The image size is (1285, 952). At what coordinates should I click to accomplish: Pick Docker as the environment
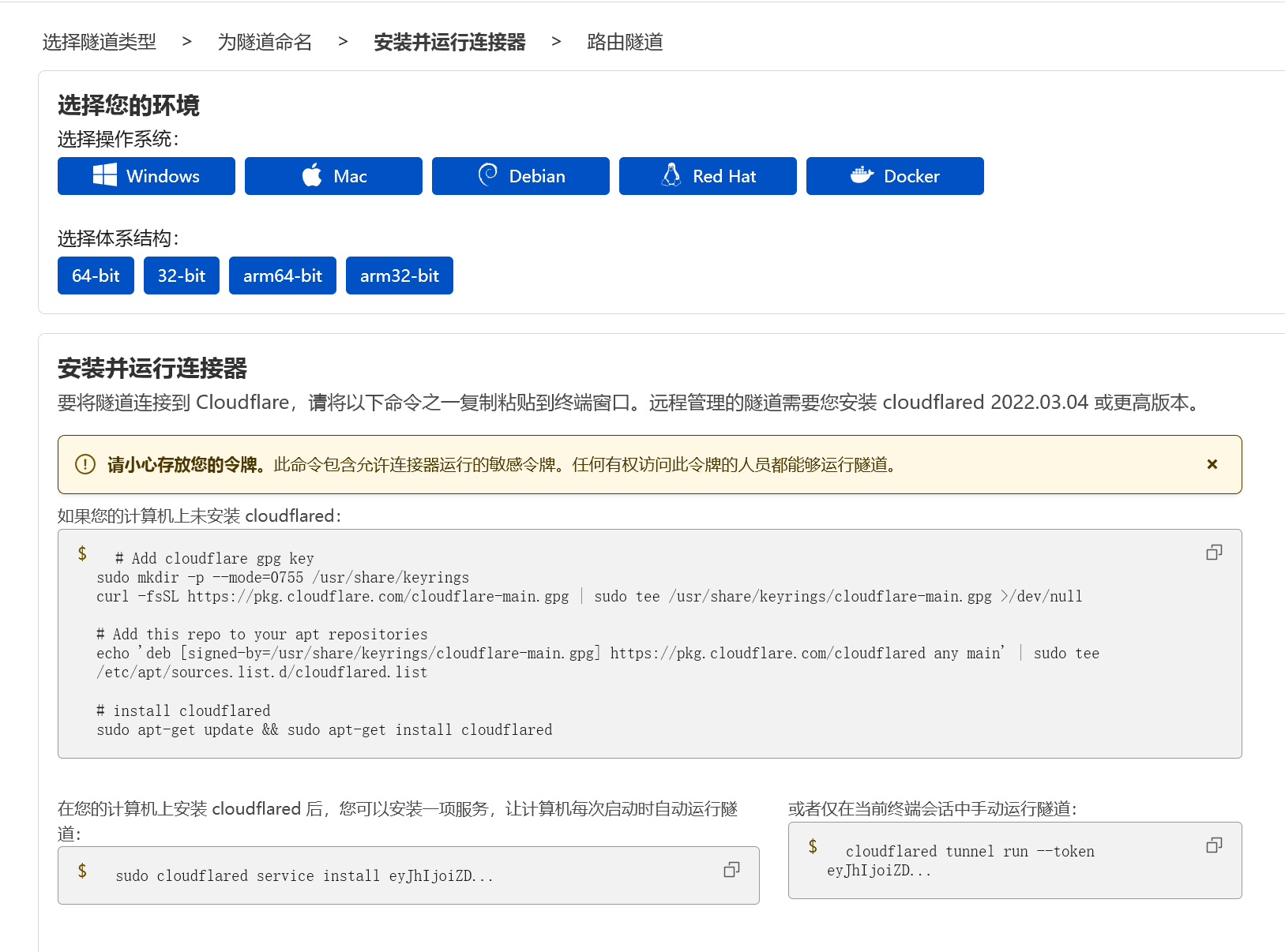pos(895,176)
